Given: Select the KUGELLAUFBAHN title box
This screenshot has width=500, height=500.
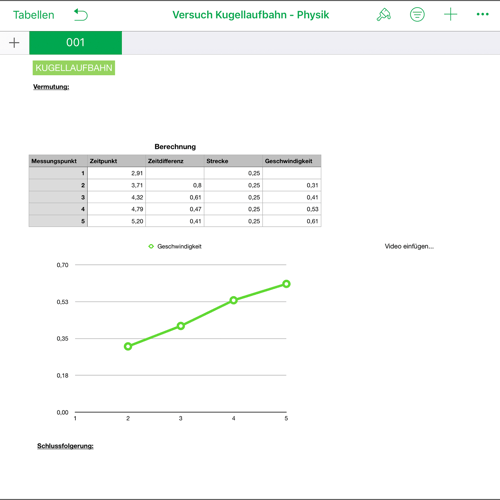Looking at the screenshot, I should click(x=74, y=68).
